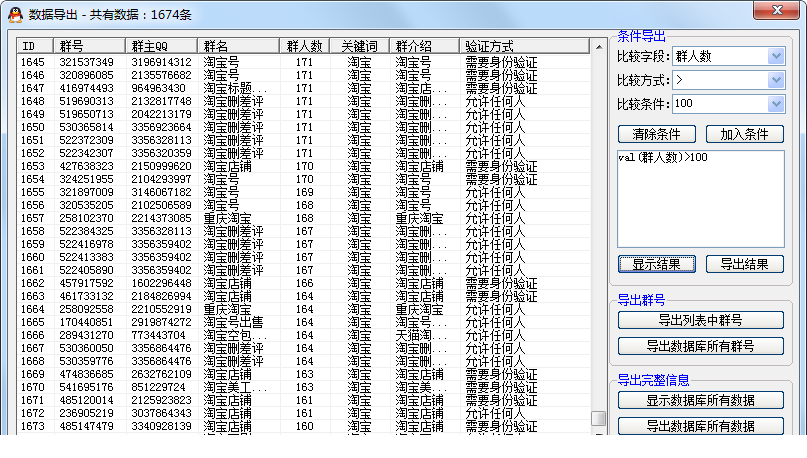Click group number 522416978

pos(86,244)
